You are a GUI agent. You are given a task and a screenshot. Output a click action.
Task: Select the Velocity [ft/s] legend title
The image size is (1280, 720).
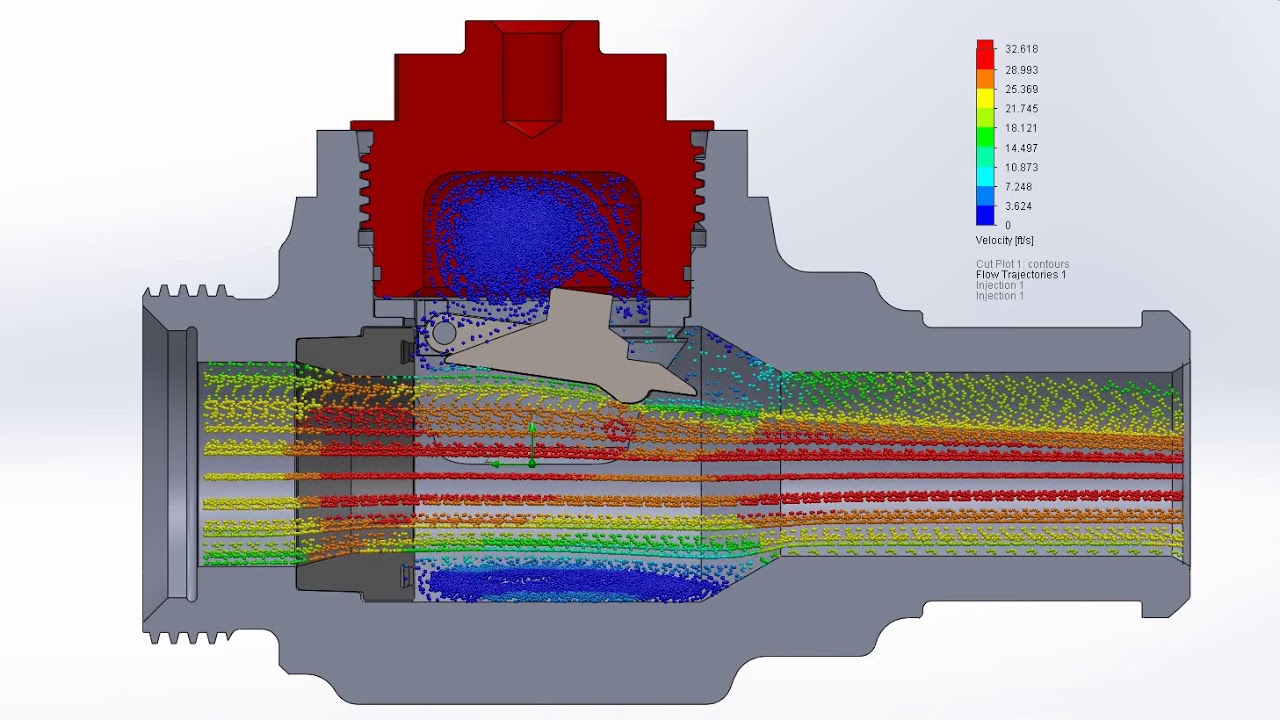click(x=1004, y=241)
